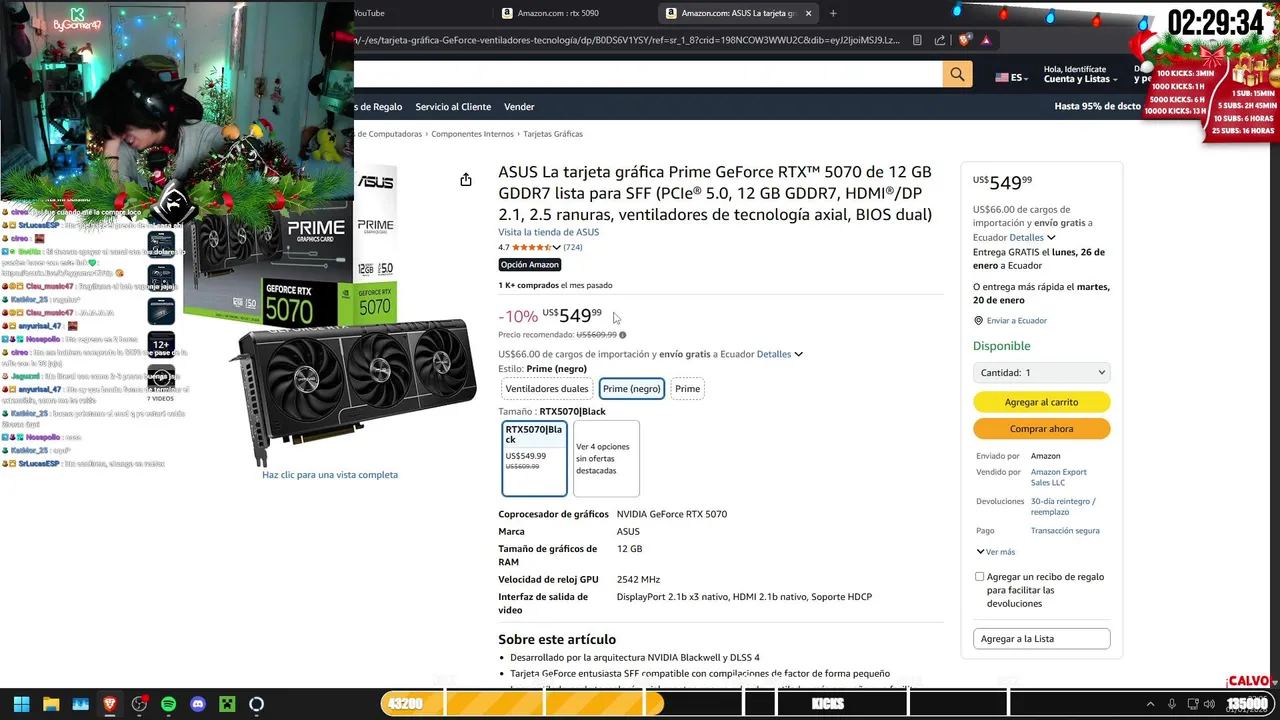1280x720 pixels.
Task: Click the orange Amazon search magnifier button
Action: tap(957, 74)
